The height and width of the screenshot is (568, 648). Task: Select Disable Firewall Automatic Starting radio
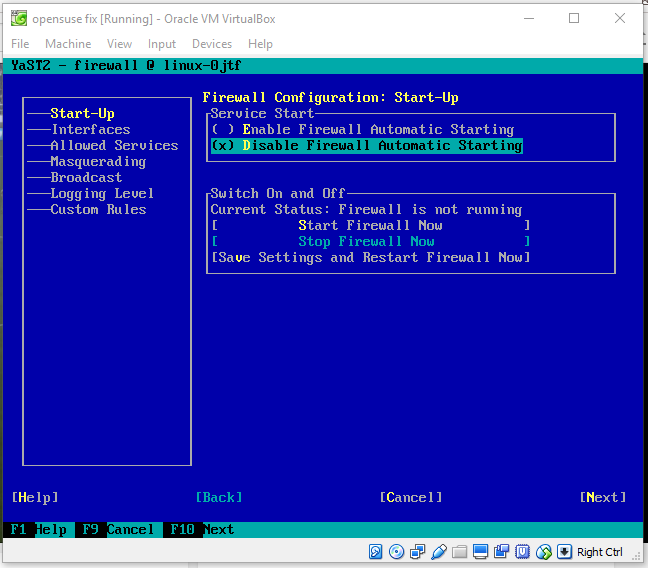point(367,146)
